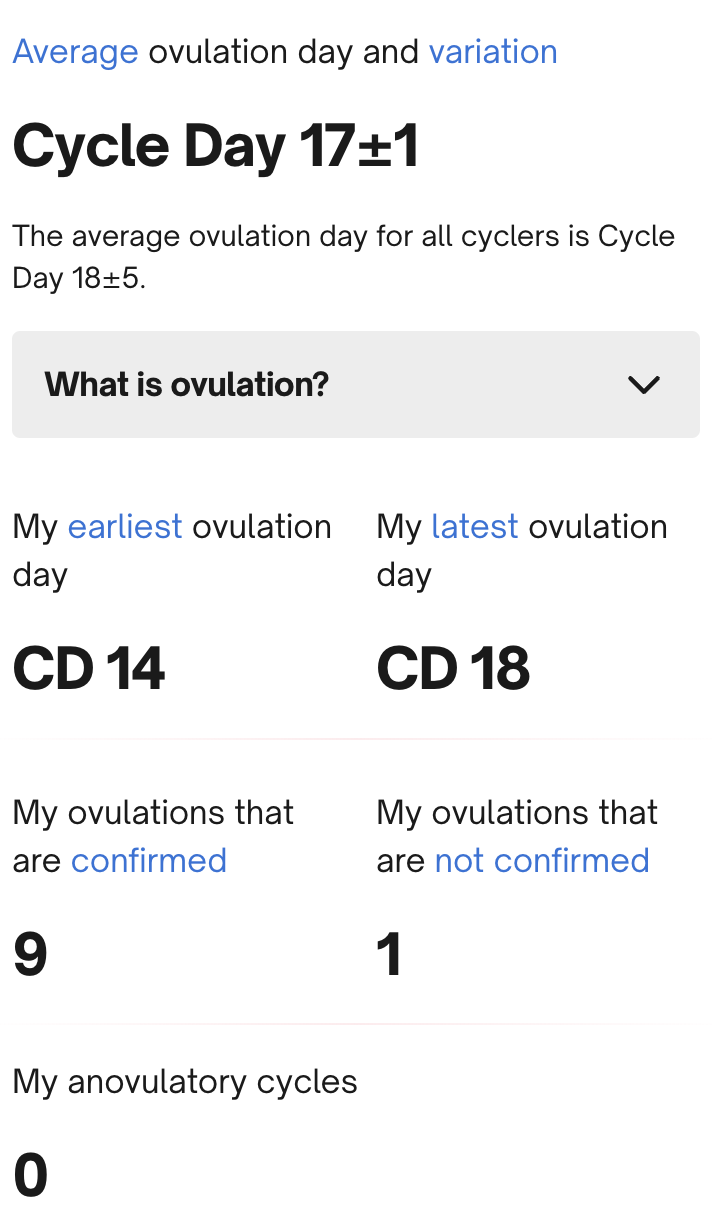712x1216 pixels.
Task: Select the confirmed ovulations count 9
Action: [30, 955]
